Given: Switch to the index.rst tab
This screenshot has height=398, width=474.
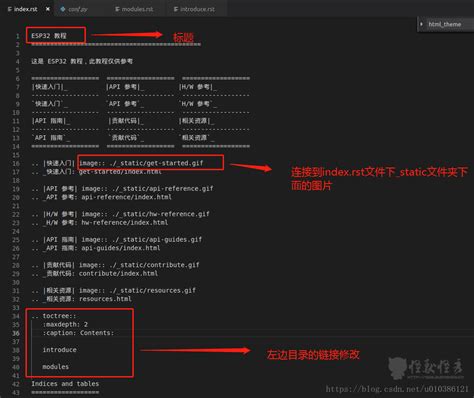Looking at the screenshot, I should click(x=26, y=9).
